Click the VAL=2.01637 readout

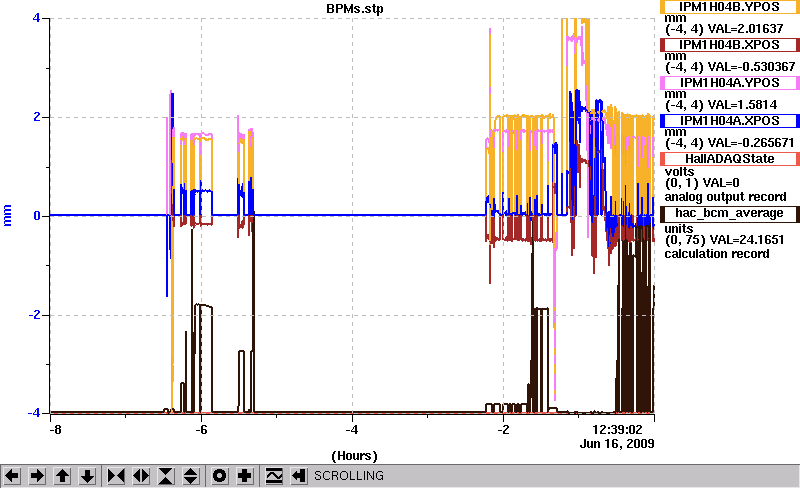click(745, 29)
